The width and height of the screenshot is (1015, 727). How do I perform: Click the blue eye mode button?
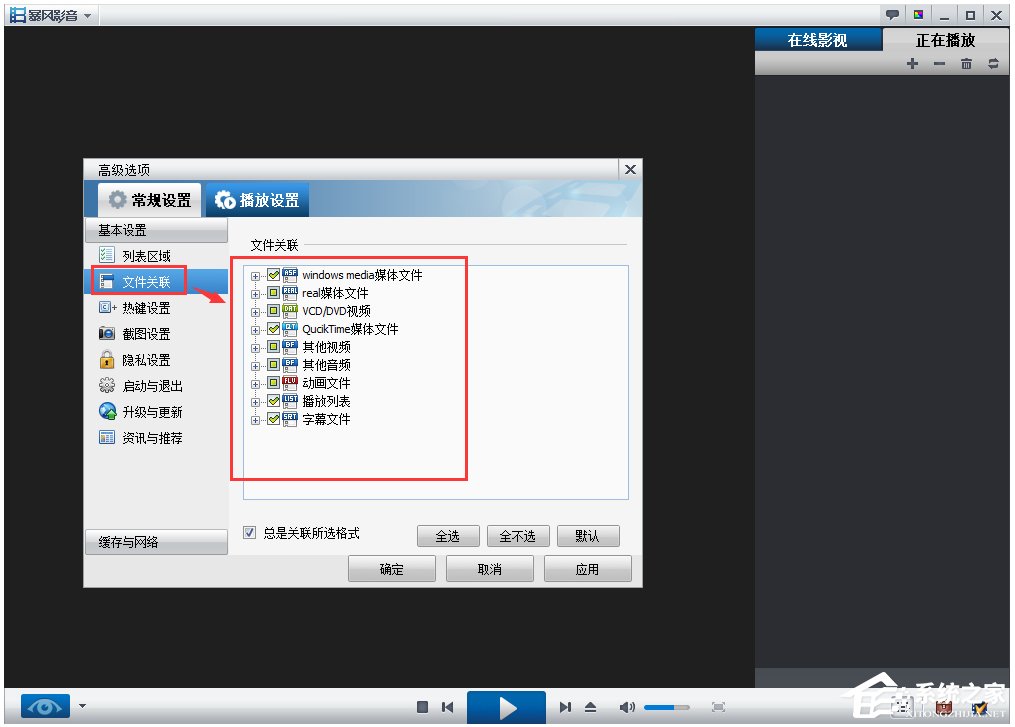pyautogui.click(x=45, y=706)
